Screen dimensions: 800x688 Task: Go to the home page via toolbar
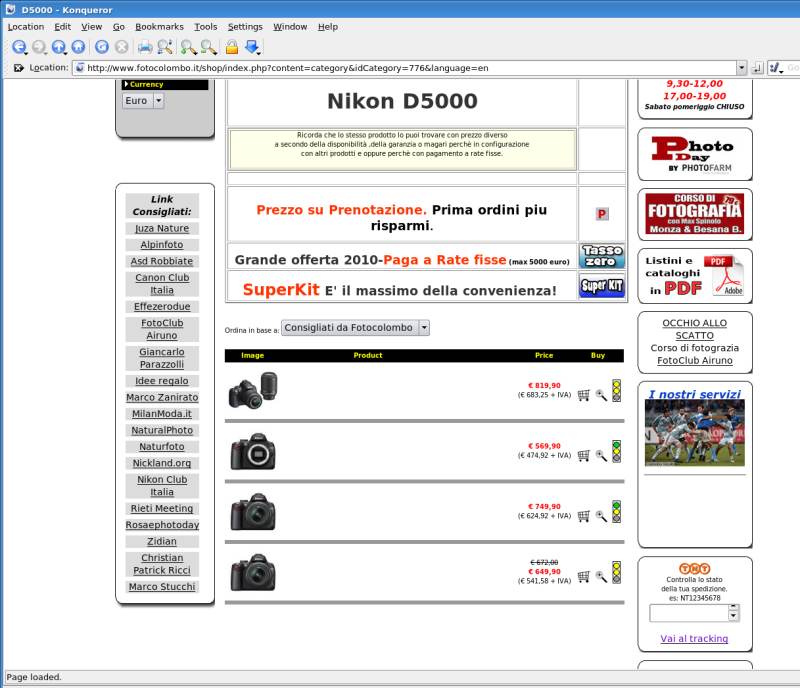(77, 47)
